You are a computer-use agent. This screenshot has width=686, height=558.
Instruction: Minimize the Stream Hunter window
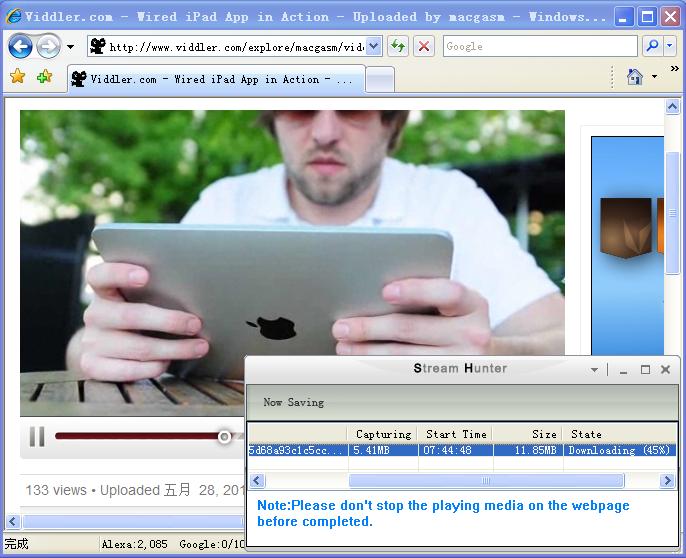coord(623,370)
